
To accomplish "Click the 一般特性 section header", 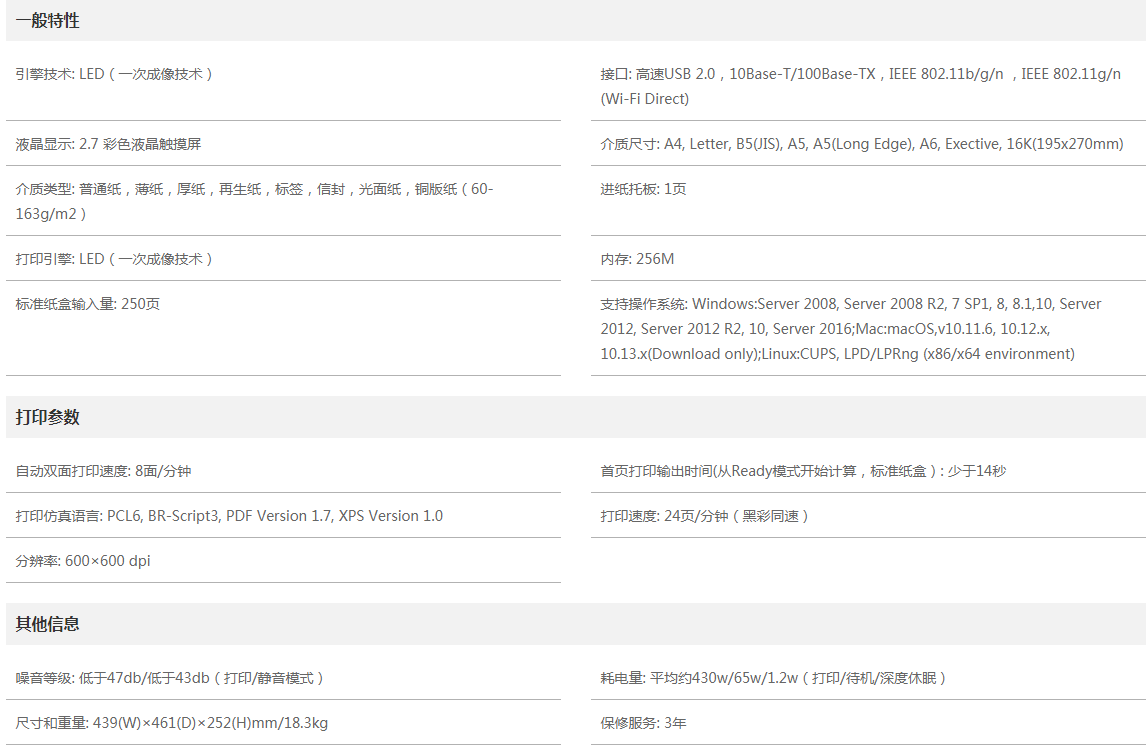I will click(48, 20).
